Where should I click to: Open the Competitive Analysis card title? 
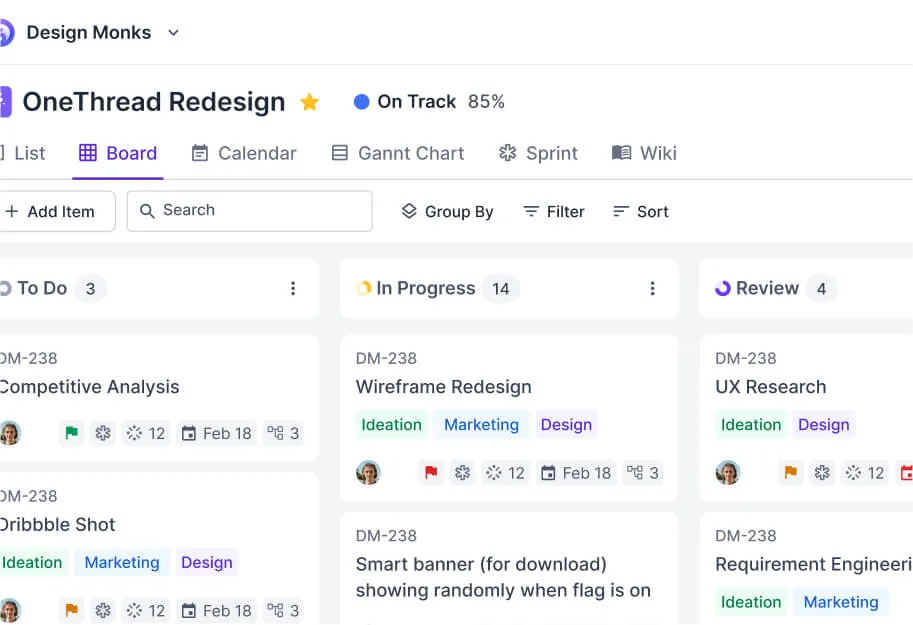point(89,387)
